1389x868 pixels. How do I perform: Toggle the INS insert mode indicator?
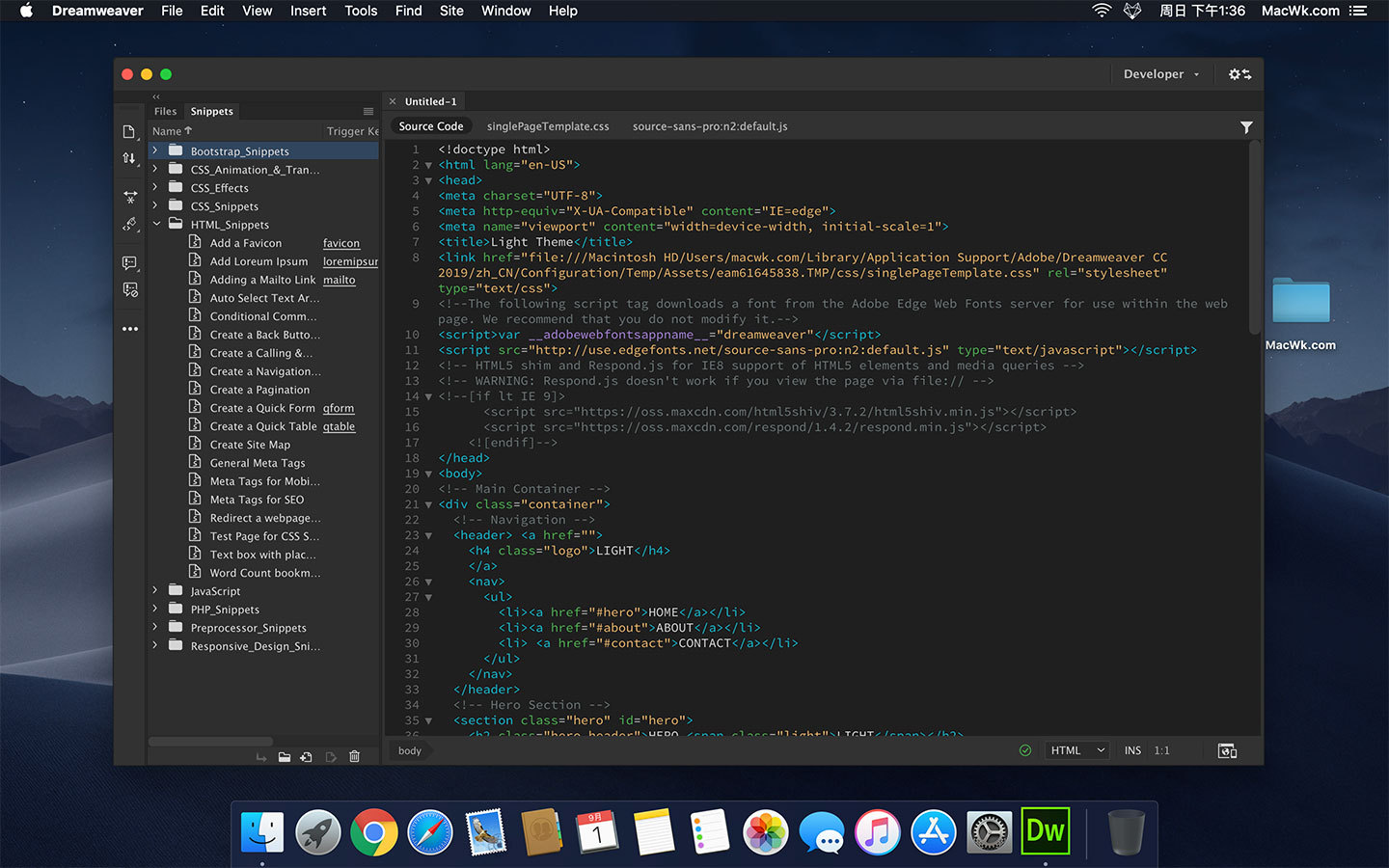coord(1132,750)
